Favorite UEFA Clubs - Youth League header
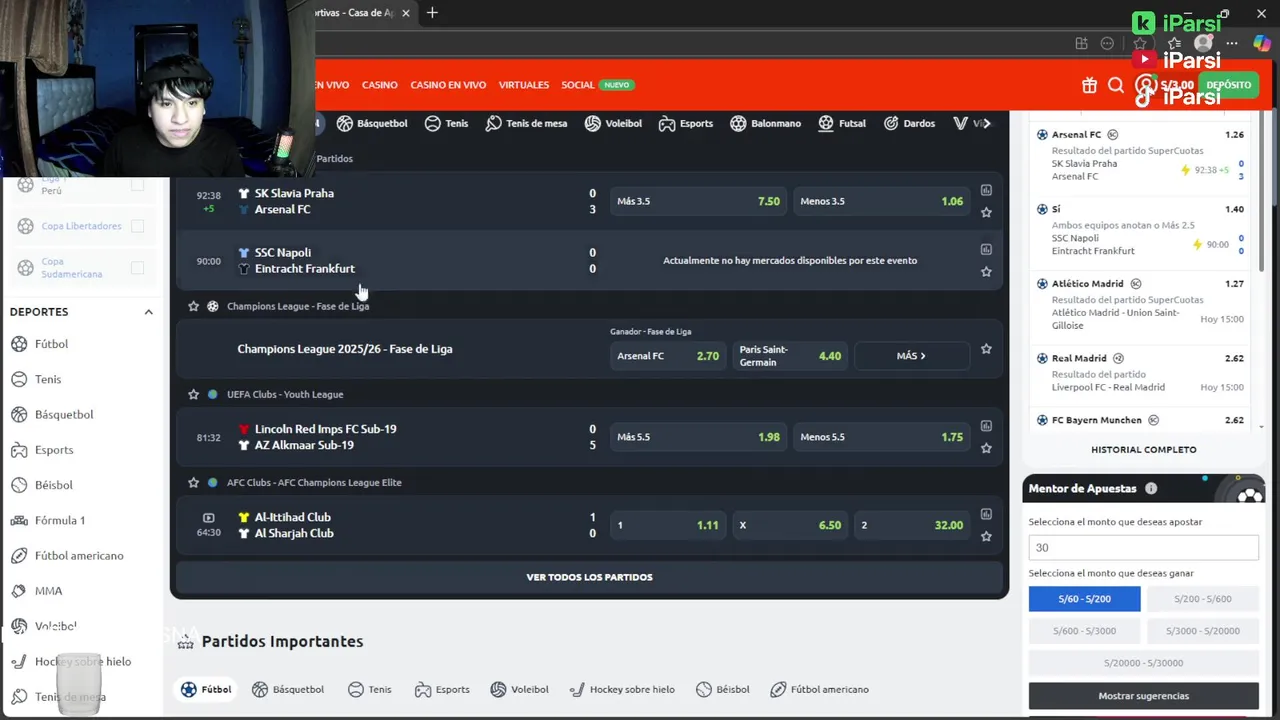Viewport: 1280px width, 720px height. [x=194, y=394]
